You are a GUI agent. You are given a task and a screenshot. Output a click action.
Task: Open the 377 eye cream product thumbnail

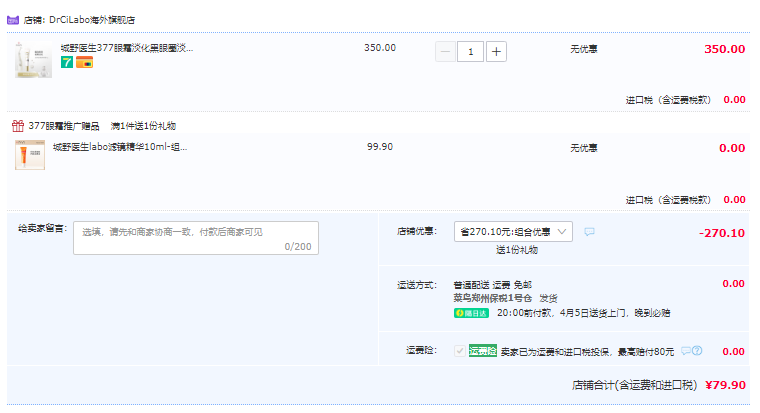33,60
